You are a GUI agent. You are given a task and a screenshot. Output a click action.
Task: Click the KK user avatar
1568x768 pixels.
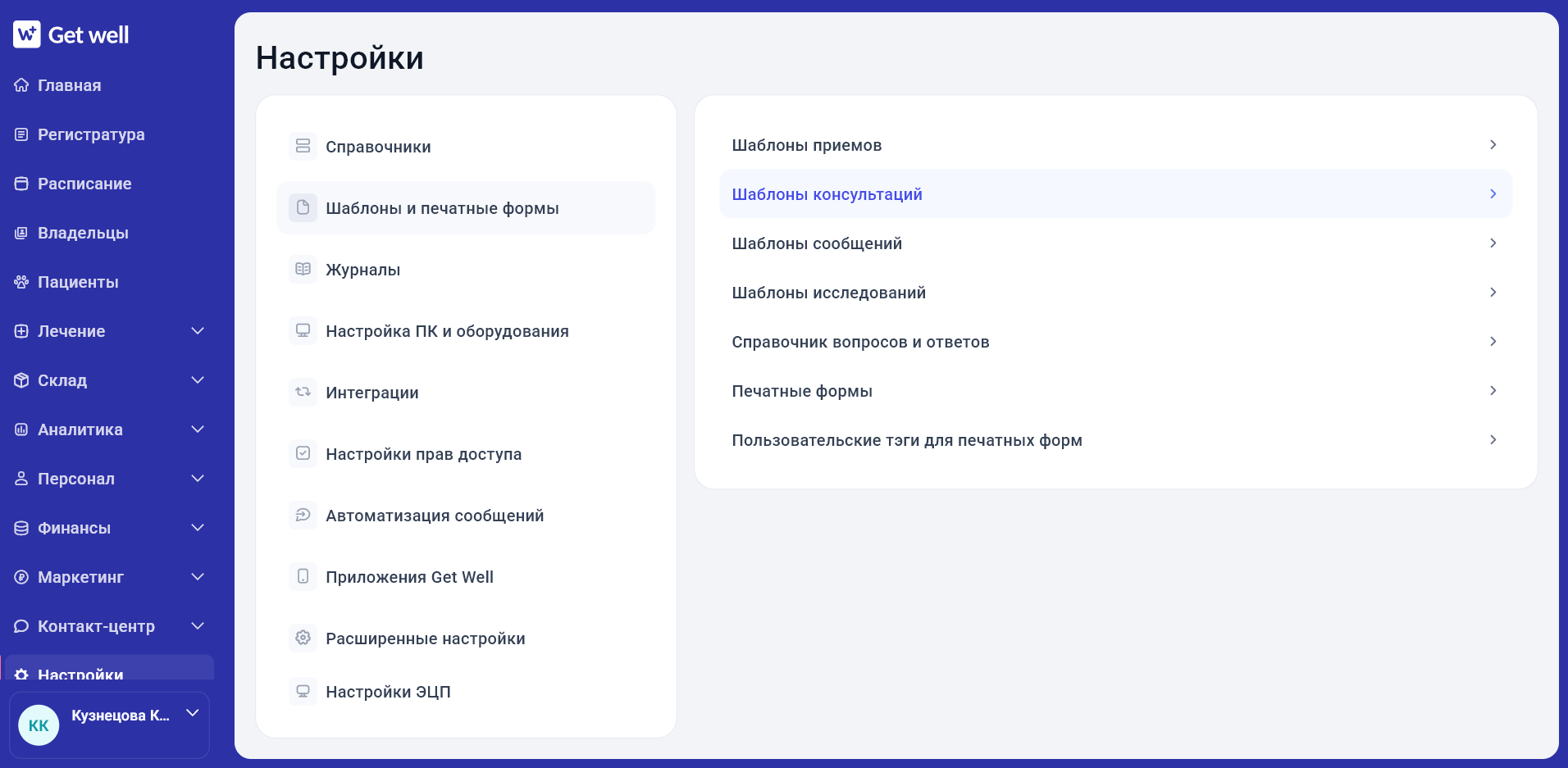[x=39, y=725]
